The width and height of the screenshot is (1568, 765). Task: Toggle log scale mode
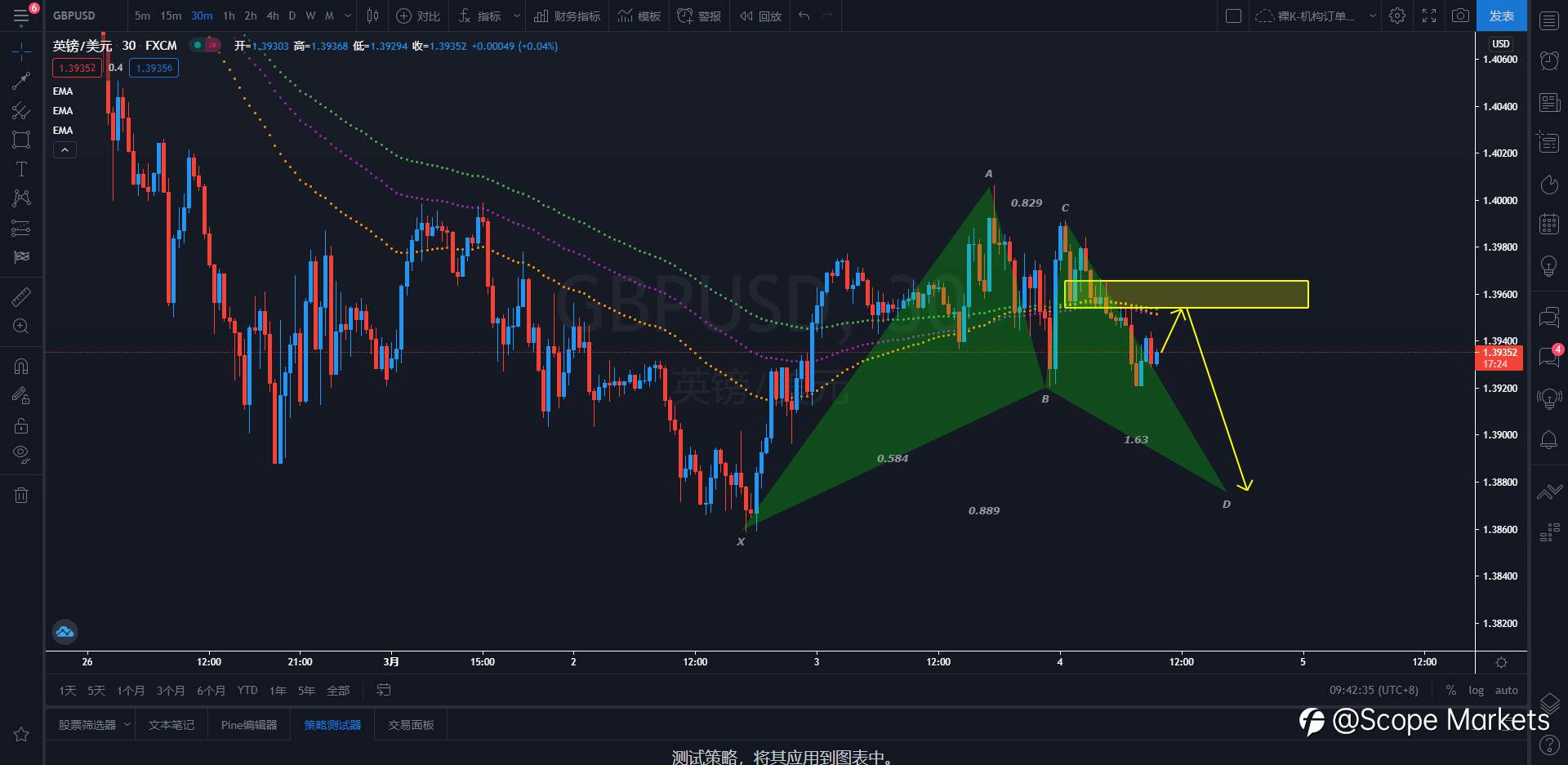coord(1476,691)
